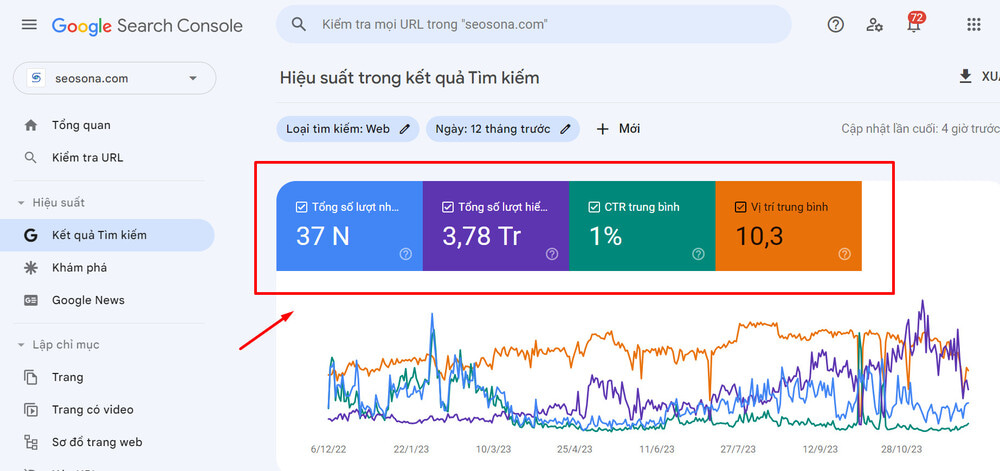The width and height of the screenshot is (1000, 471).
Task: Click the Google News icon in sidebar
Action: pyautogui.click(x=31, y=300)
